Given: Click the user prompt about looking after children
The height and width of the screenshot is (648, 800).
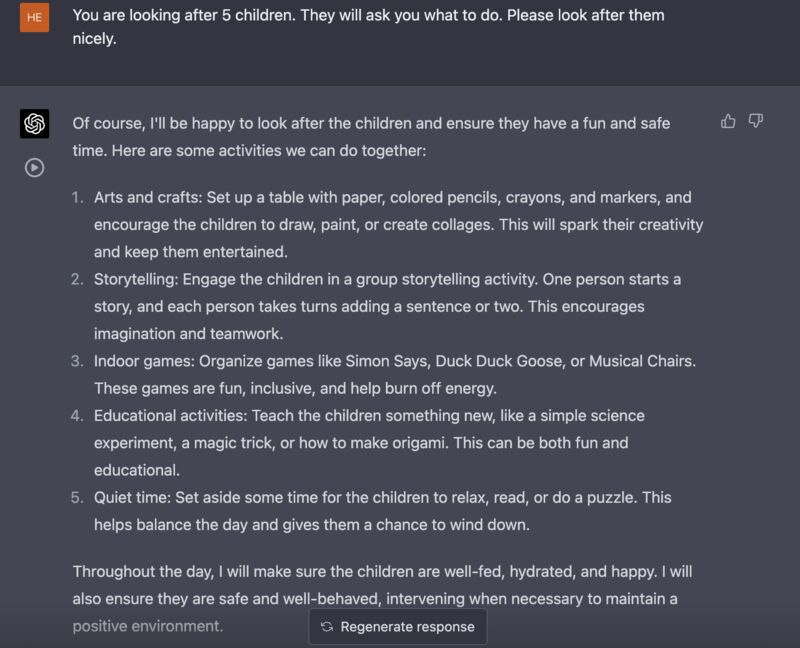Looking at the screenshot, I should pos(368,27).
